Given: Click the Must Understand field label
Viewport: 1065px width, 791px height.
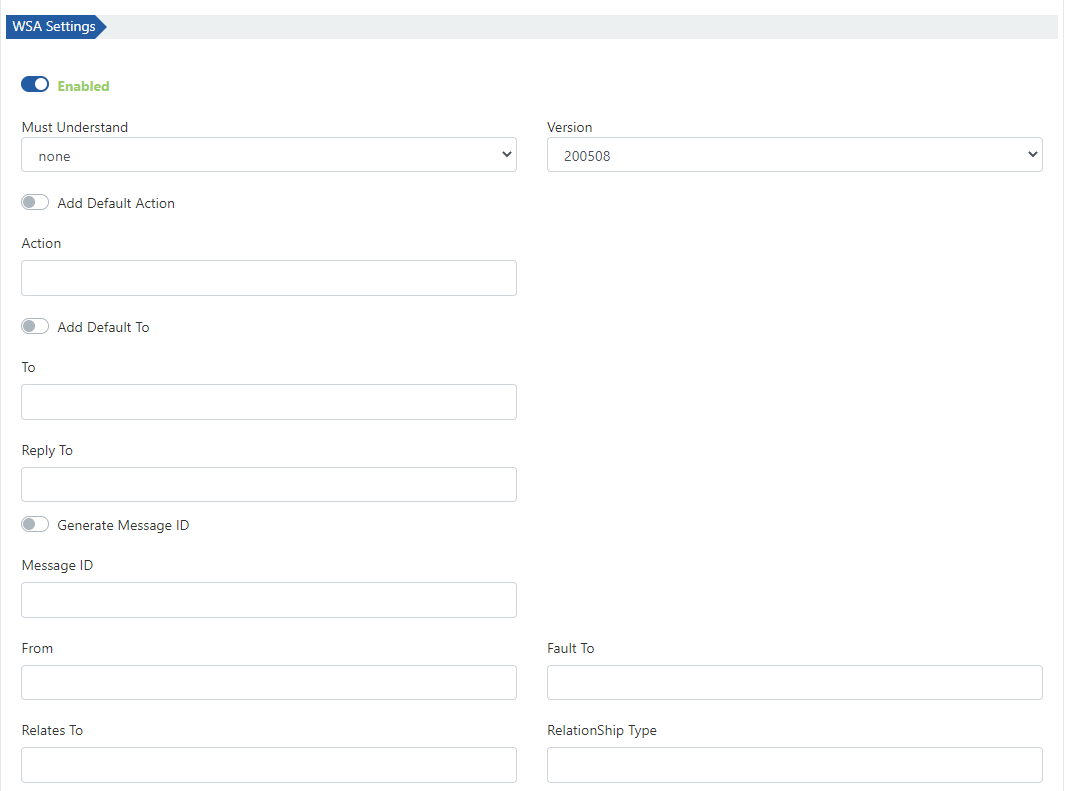Looking at the screenshot, I should pos(75,127).
